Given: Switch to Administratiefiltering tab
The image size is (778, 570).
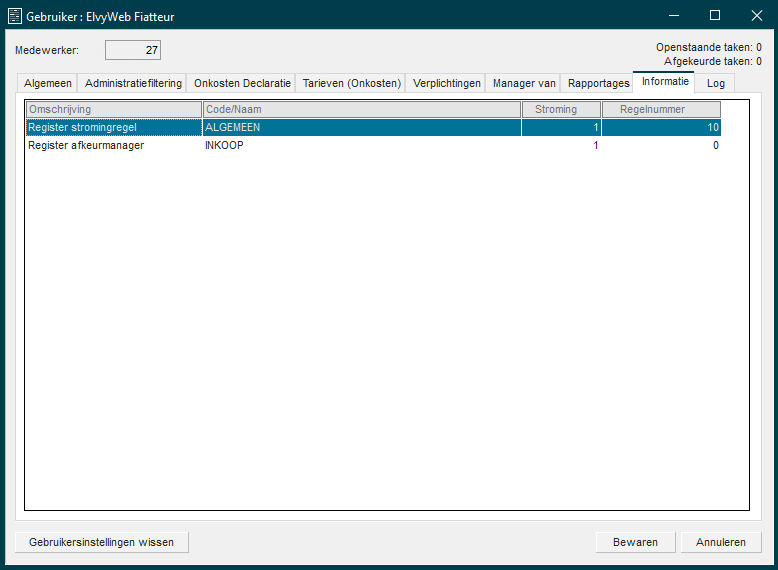Looking at the screenshot, I should pyautogui.click(x=133, y=83).
